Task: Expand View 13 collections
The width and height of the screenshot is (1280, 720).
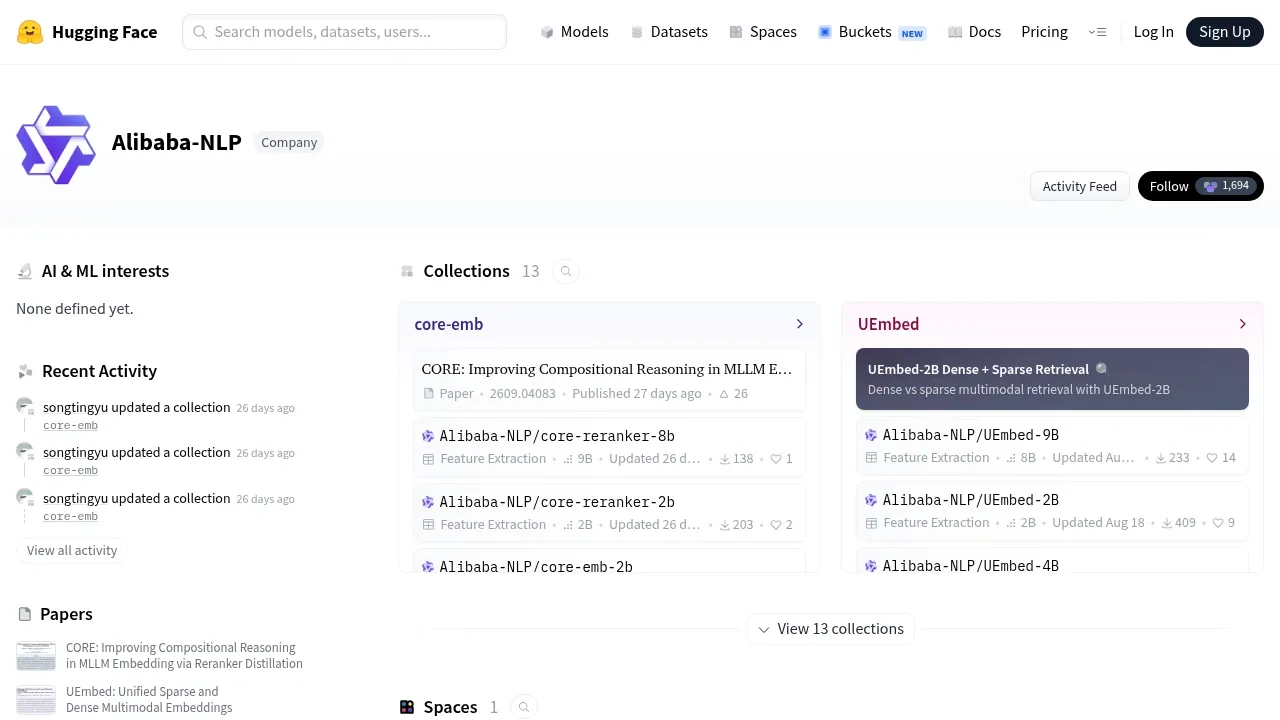Action: pyautogui.click(x=831, y=629)
